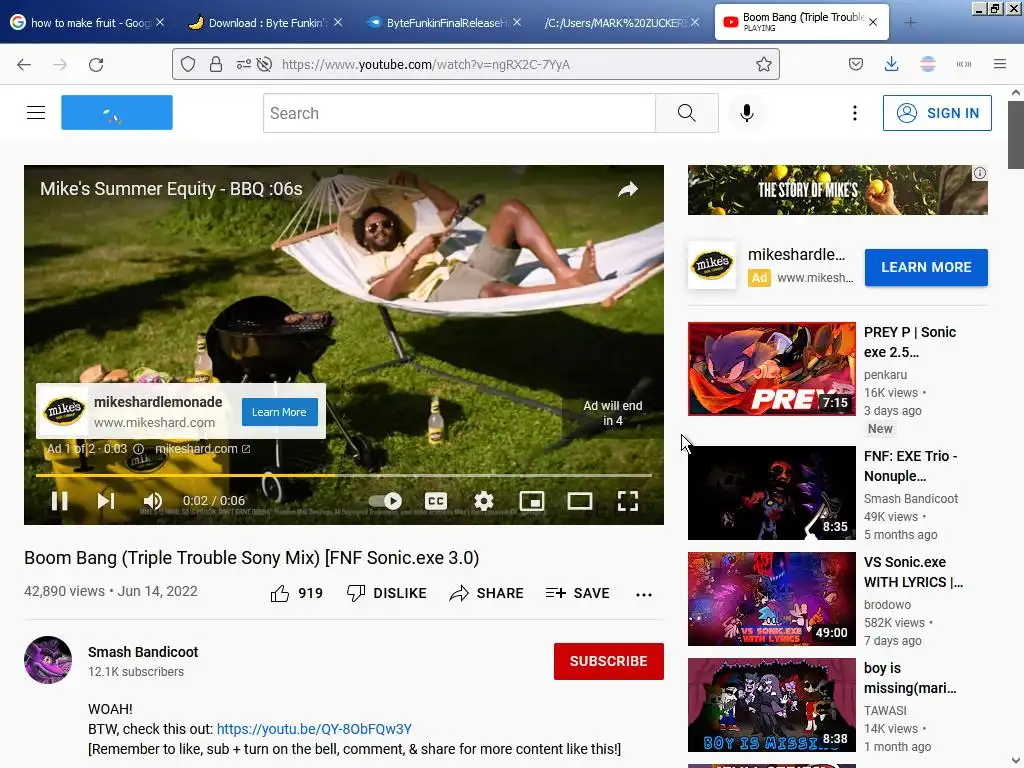Open player settings gear
Image resolution: width=1024 pixels, height=768 pixels.
point(483,501)
